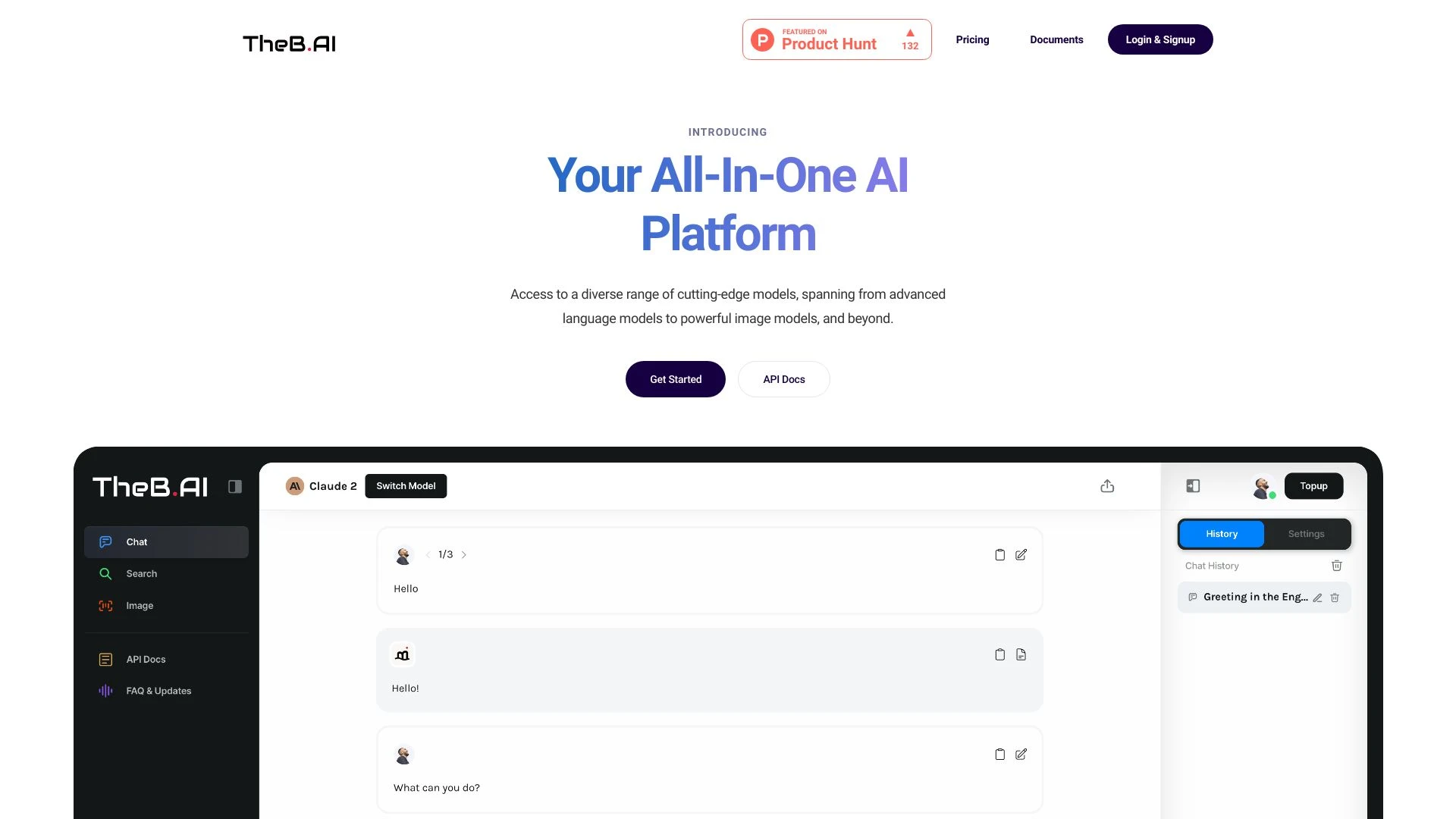Screen dimensions: 1456x819
Task: Expand the chat history entry options
Action: [1318, 597]
